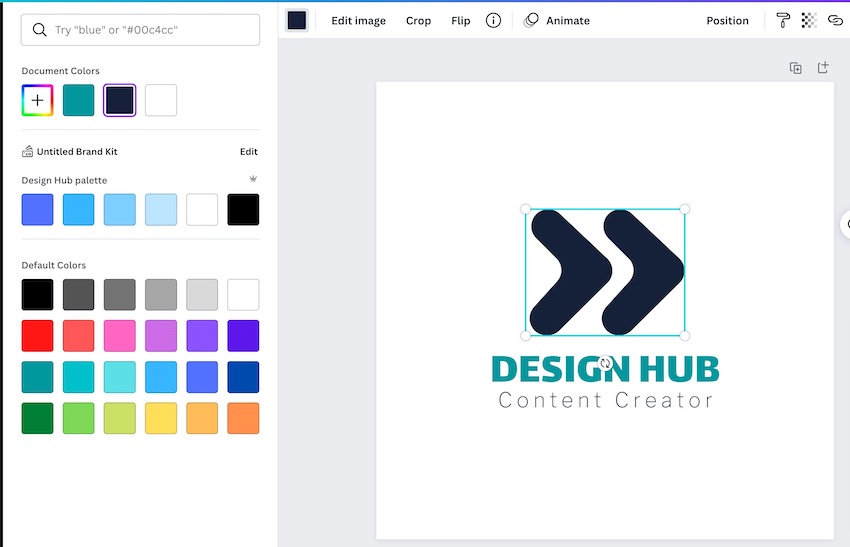The image size is (850, 547).
Task: Choose the orange default color swatch
Action: click(243, 418)
